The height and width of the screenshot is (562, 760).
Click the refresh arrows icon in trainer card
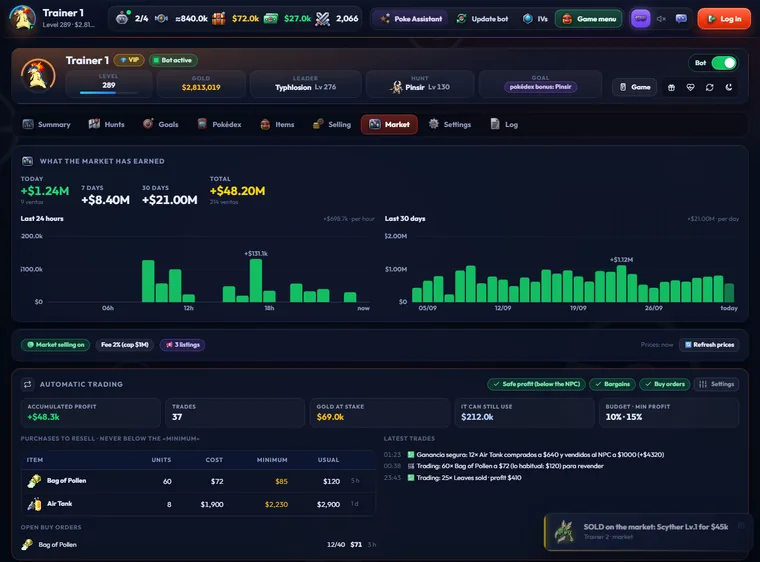pyautogui.click(x=710, y=87)
